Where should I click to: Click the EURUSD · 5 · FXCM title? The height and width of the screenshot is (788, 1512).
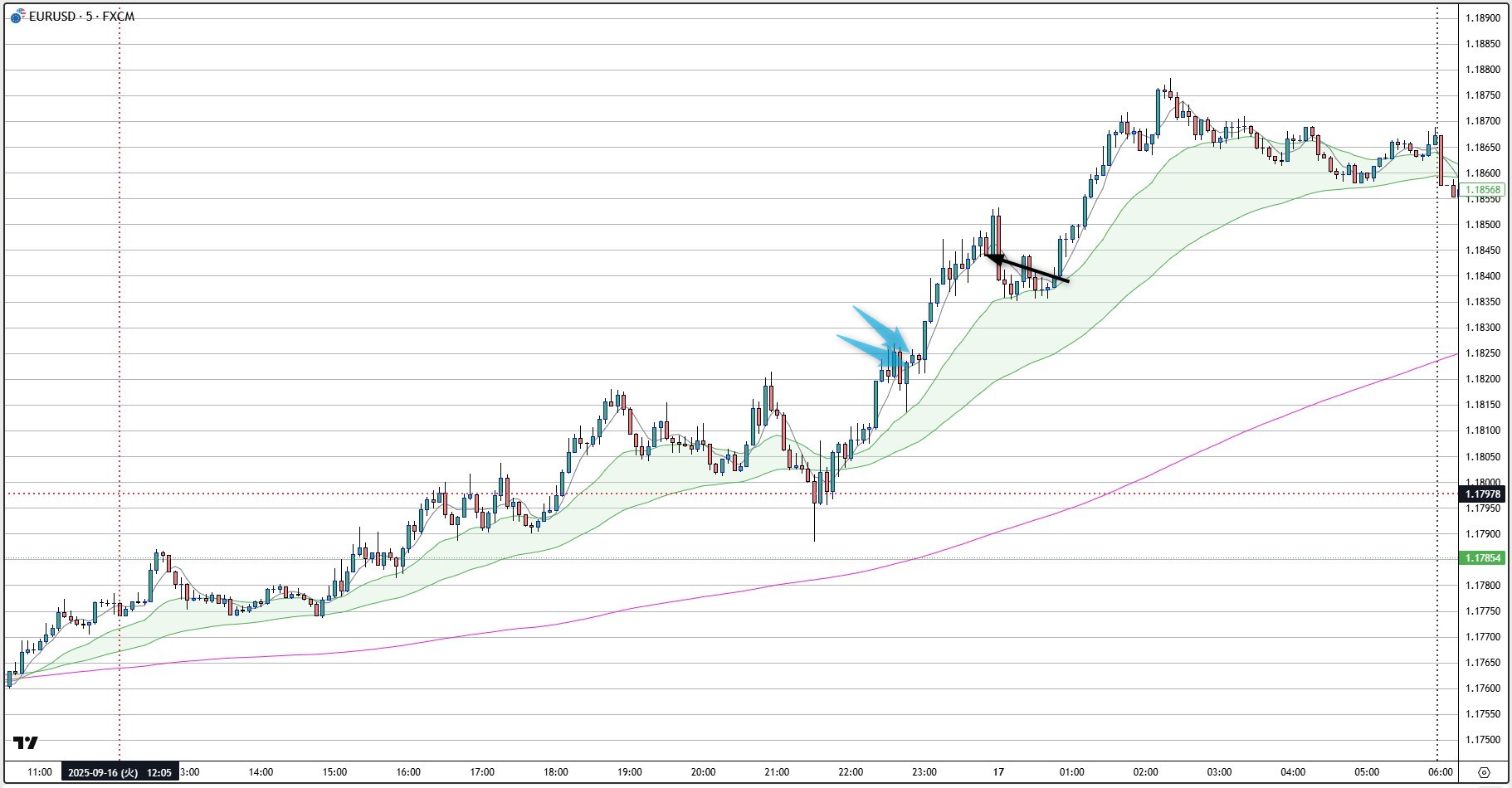click(x=81, y=17)
